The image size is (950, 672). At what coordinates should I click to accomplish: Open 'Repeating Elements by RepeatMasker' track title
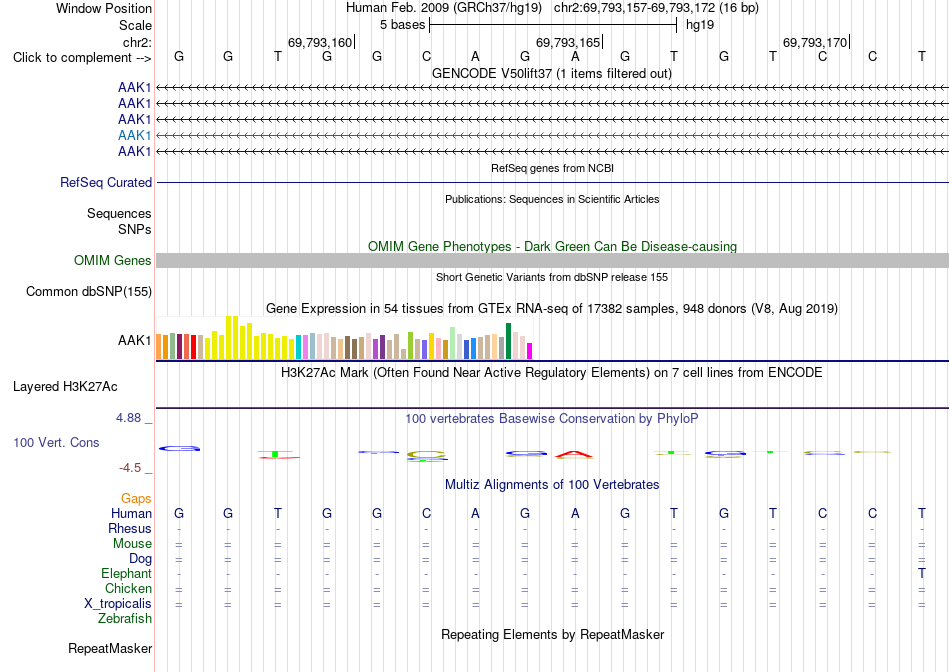tap(552, 634)
